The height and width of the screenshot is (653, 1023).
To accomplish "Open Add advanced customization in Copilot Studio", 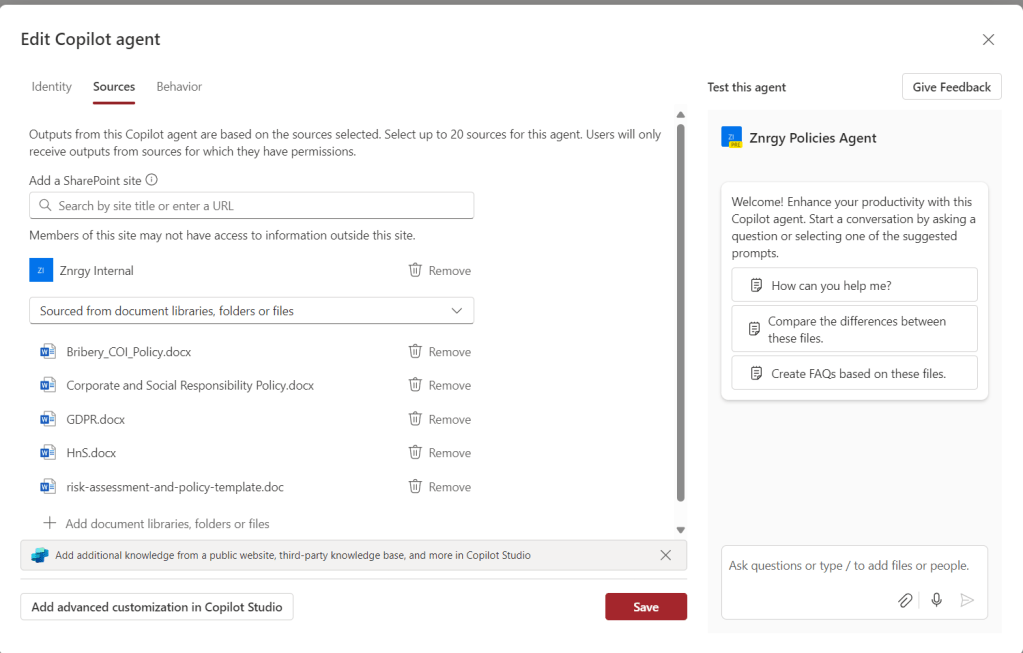I will (x=157, y=607).
